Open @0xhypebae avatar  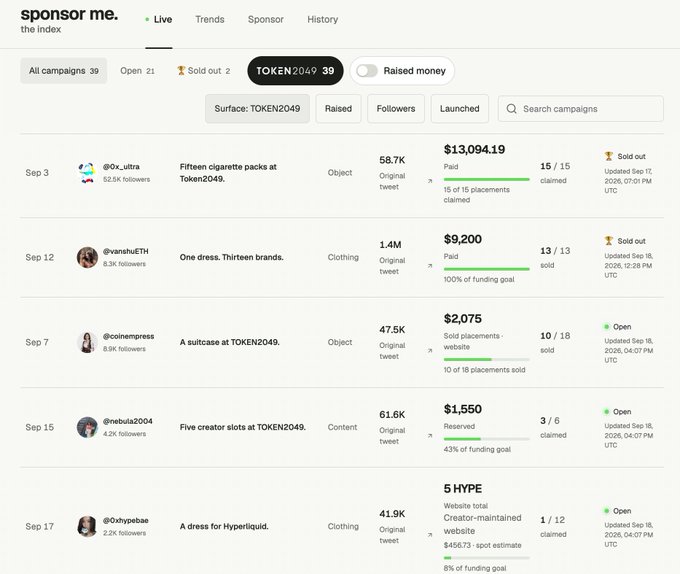click(87, 526)
